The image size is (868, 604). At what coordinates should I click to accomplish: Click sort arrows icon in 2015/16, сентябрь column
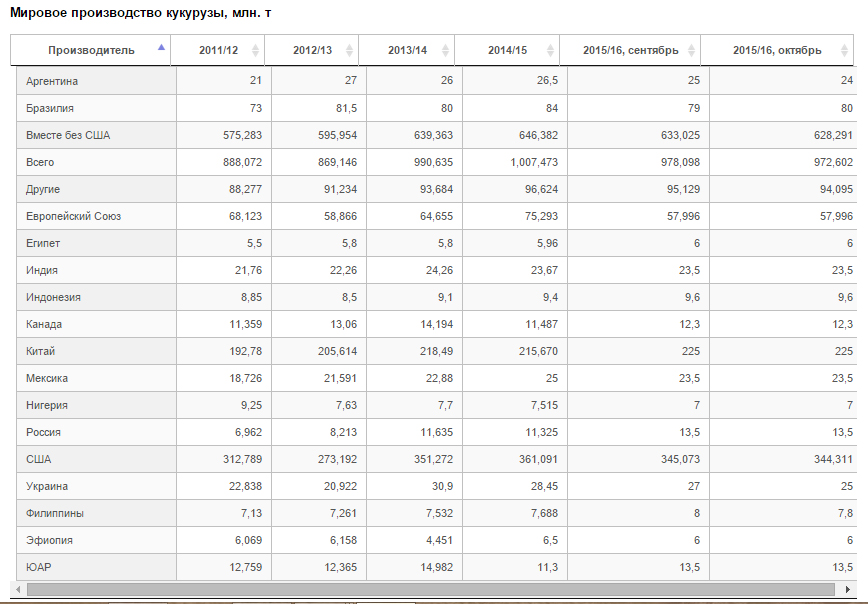point(690,50)
